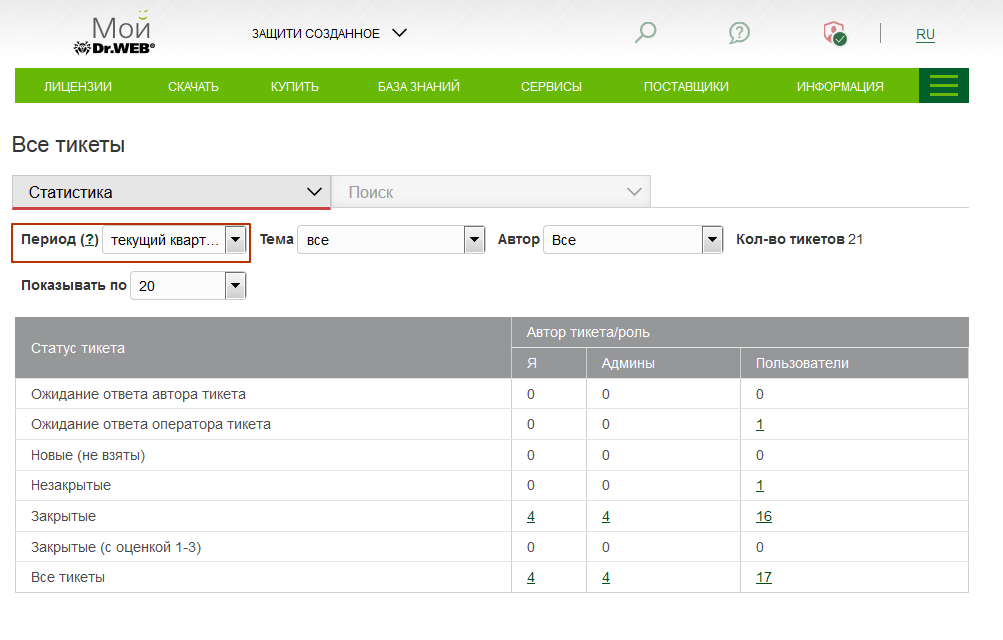The height and width of the screenshot is (640, 1003).
Task: Open Пользователи count for Ожидание ответа оператора
Action: tap(759, 425)
